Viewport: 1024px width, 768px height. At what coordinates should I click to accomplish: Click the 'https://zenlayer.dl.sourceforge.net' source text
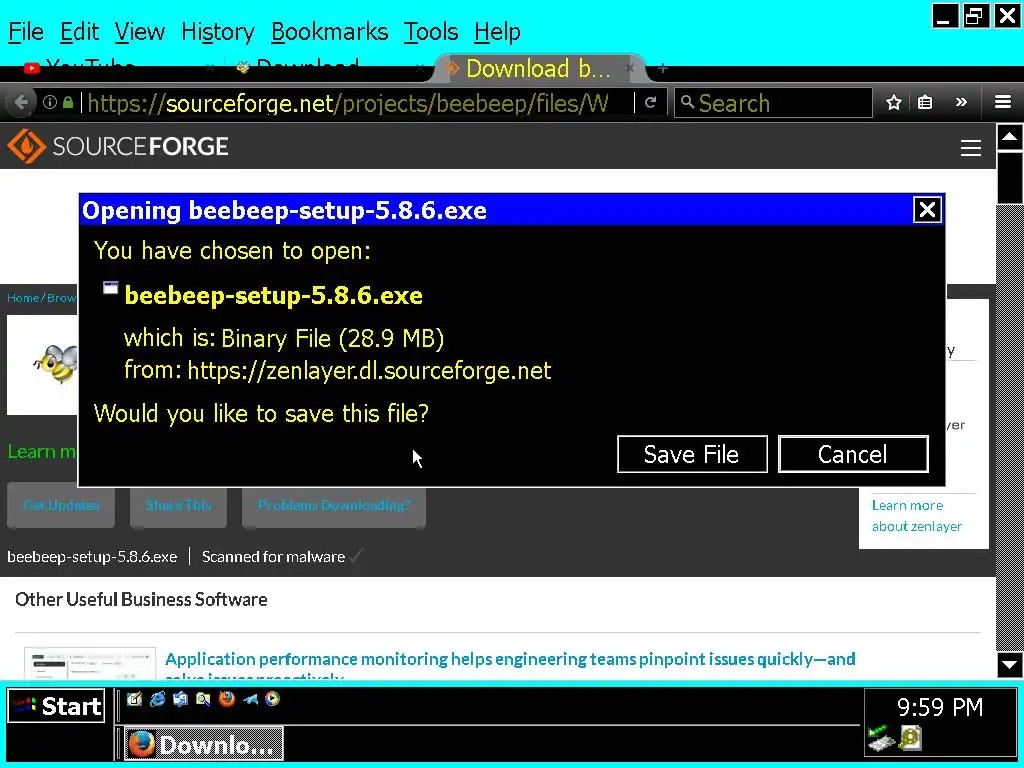pyautogui.click(x=369, y=370)
